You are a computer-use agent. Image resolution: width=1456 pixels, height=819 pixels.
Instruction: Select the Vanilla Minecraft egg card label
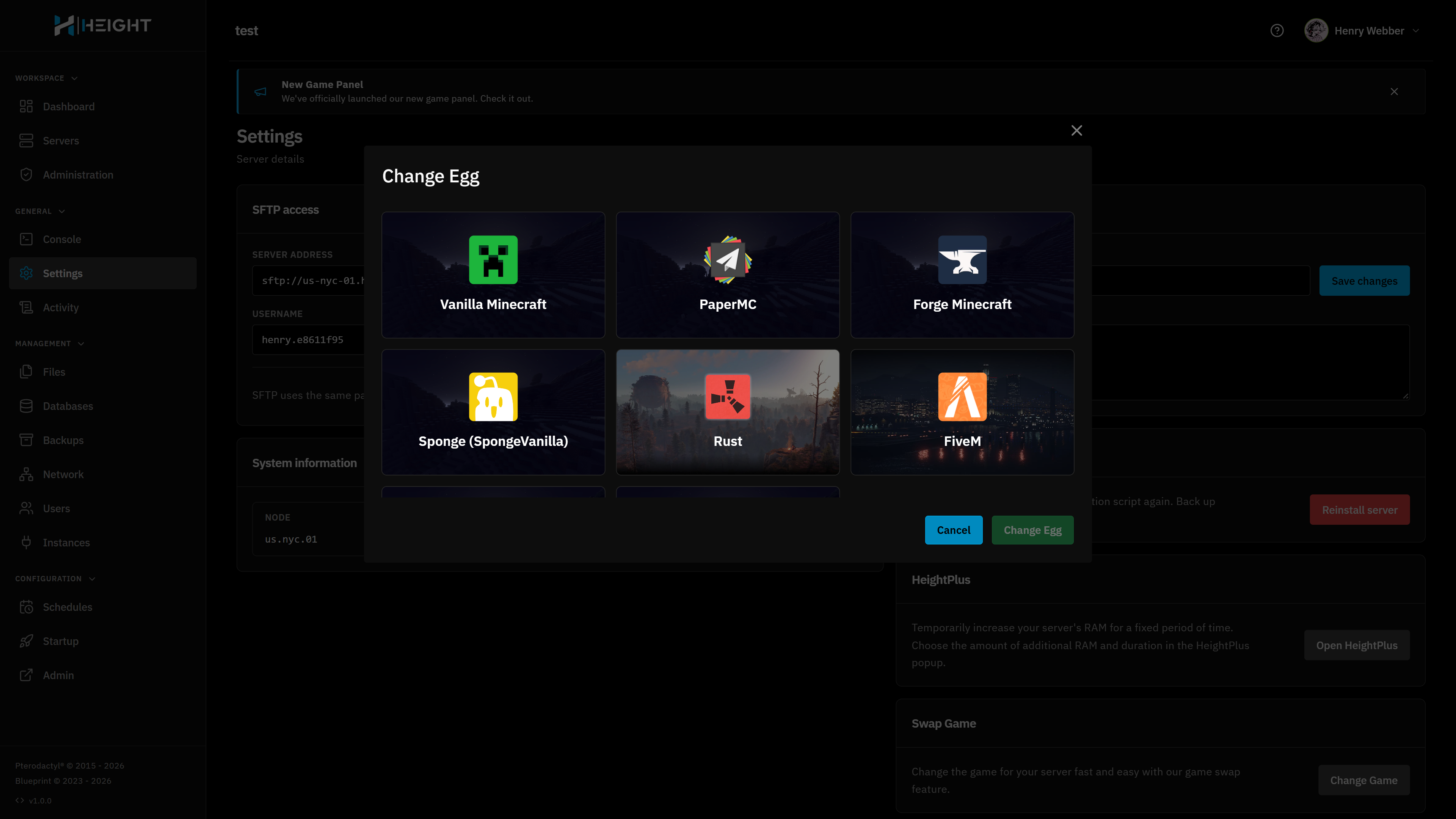493,304
